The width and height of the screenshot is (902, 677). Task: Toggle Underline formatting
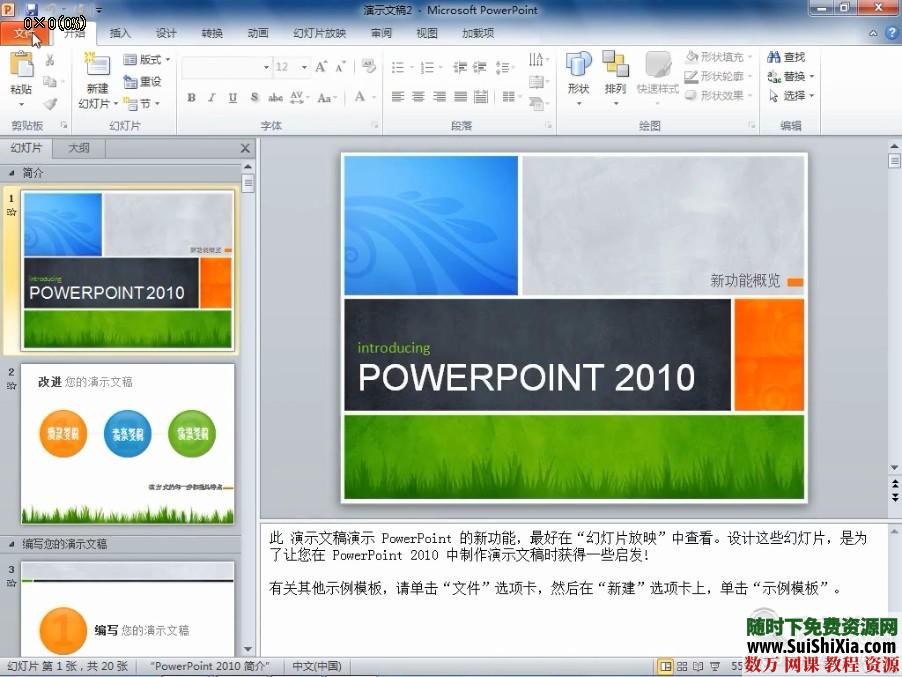pyautogui.click(x=232, y=97)
